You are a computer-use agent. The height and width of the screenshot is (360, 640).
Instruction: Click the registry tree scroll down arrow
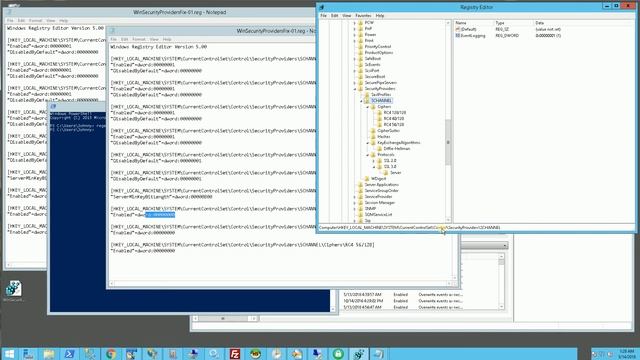point(448,220)
